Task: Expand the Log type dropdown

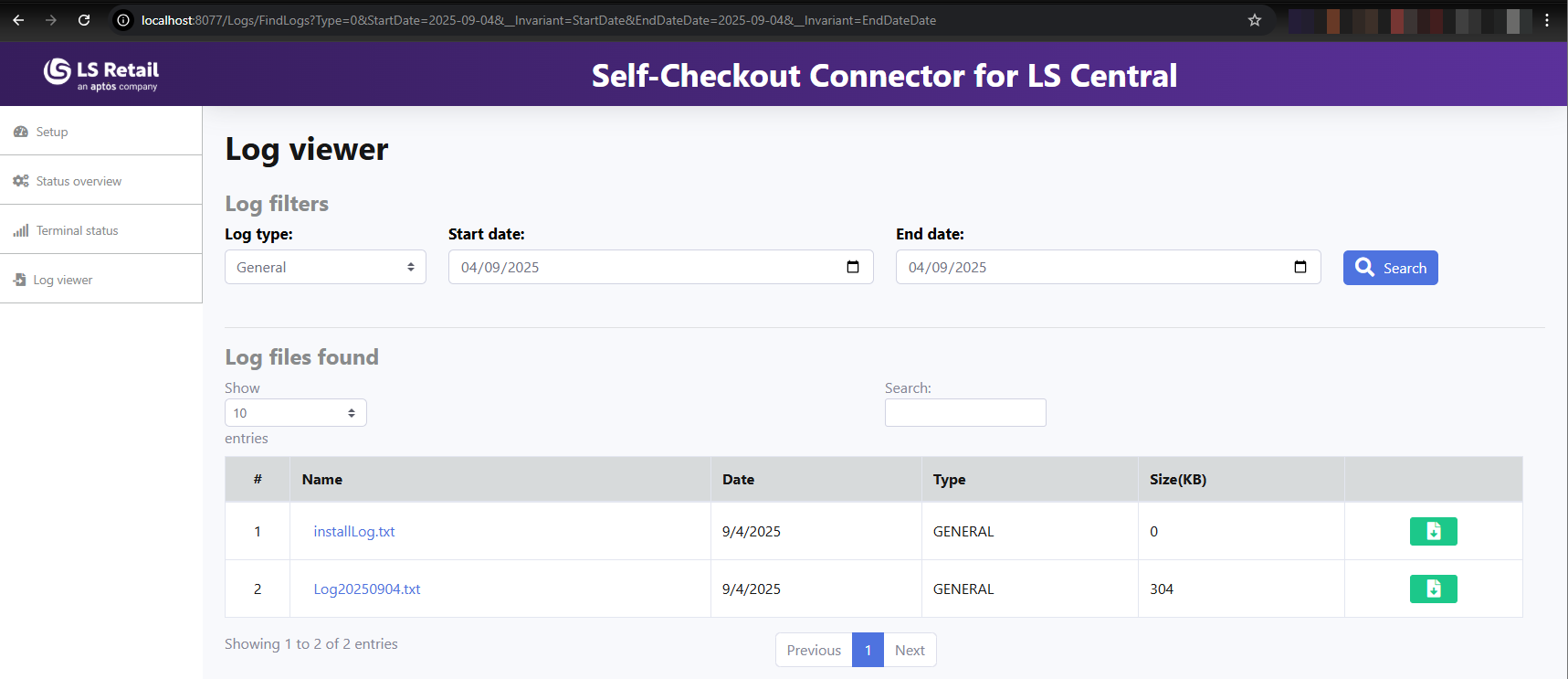Action: tap(325, 267)
